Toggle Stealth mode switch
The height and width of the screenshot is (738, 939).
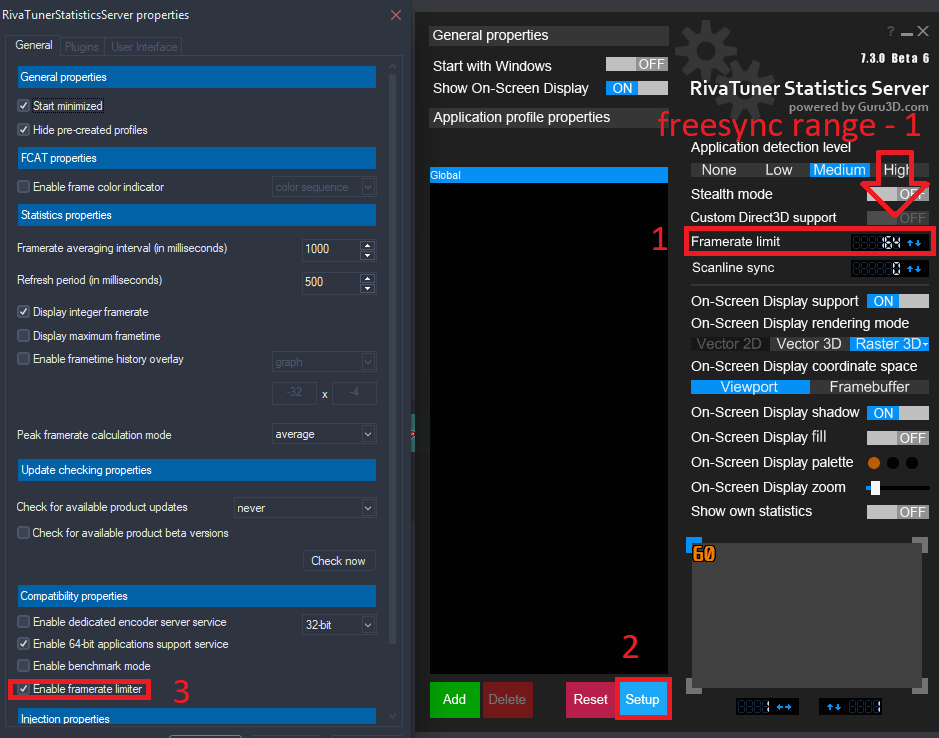(898, 194)
